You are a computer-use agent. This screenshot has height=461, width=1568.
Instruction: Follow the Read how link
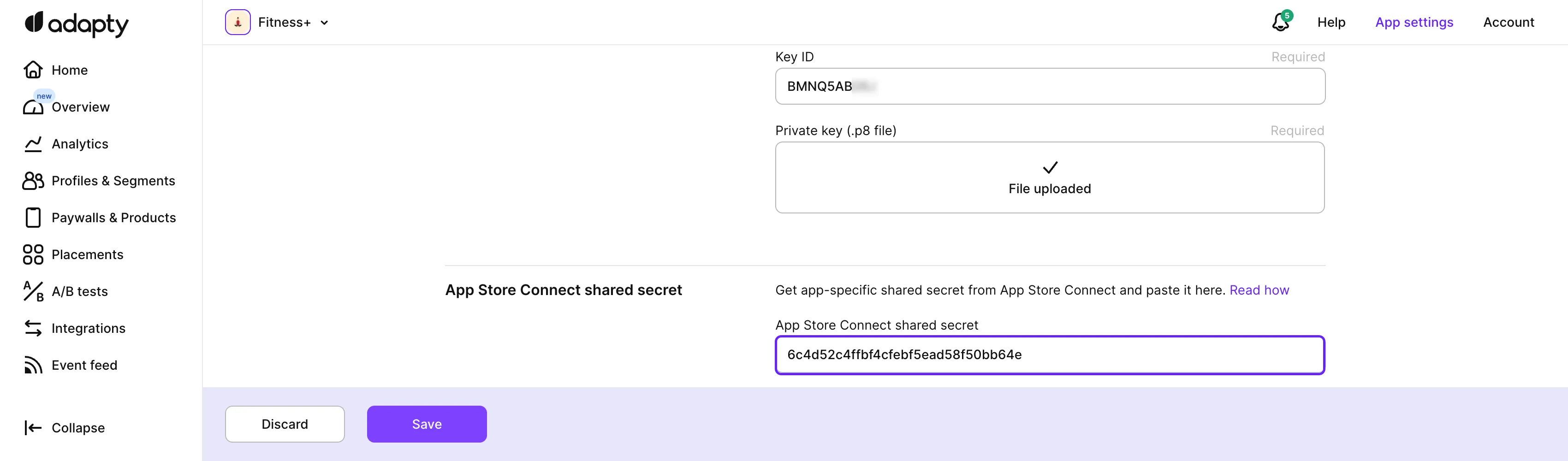(x=1259, y=290)
